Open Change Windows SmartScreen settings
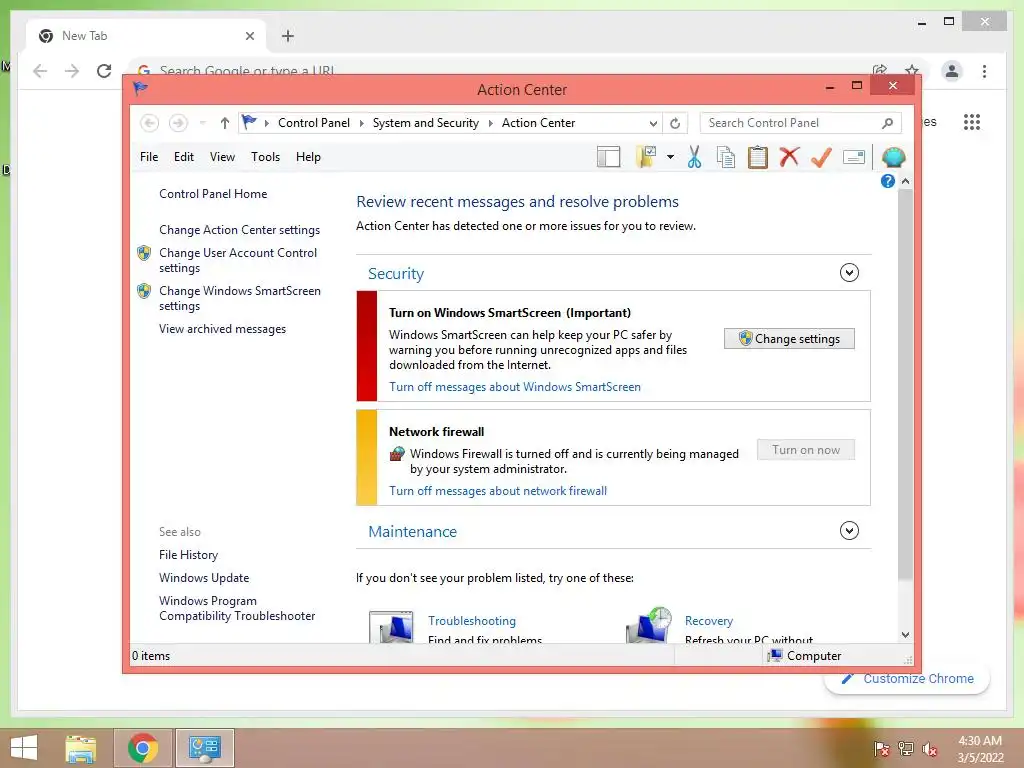 (240, 298)
